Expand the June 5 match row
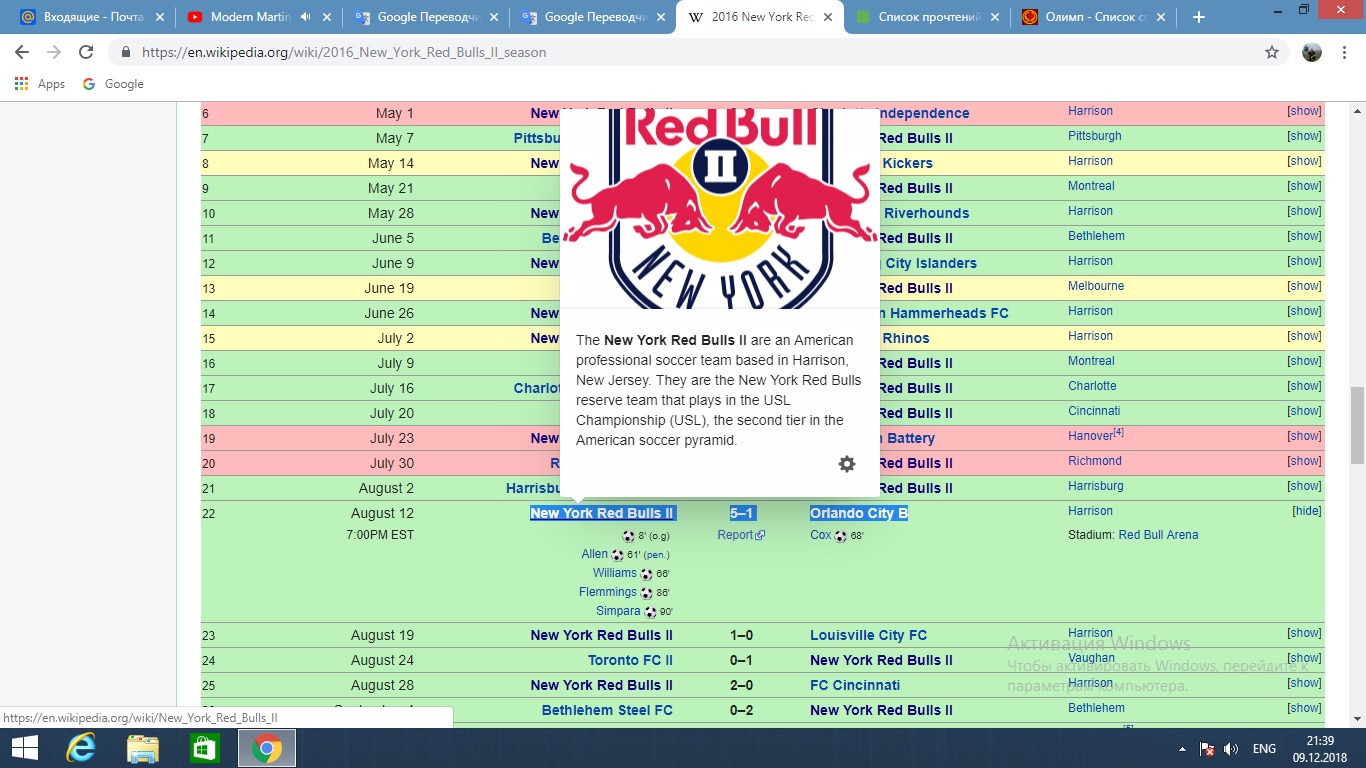 [x=1304, y=236]
